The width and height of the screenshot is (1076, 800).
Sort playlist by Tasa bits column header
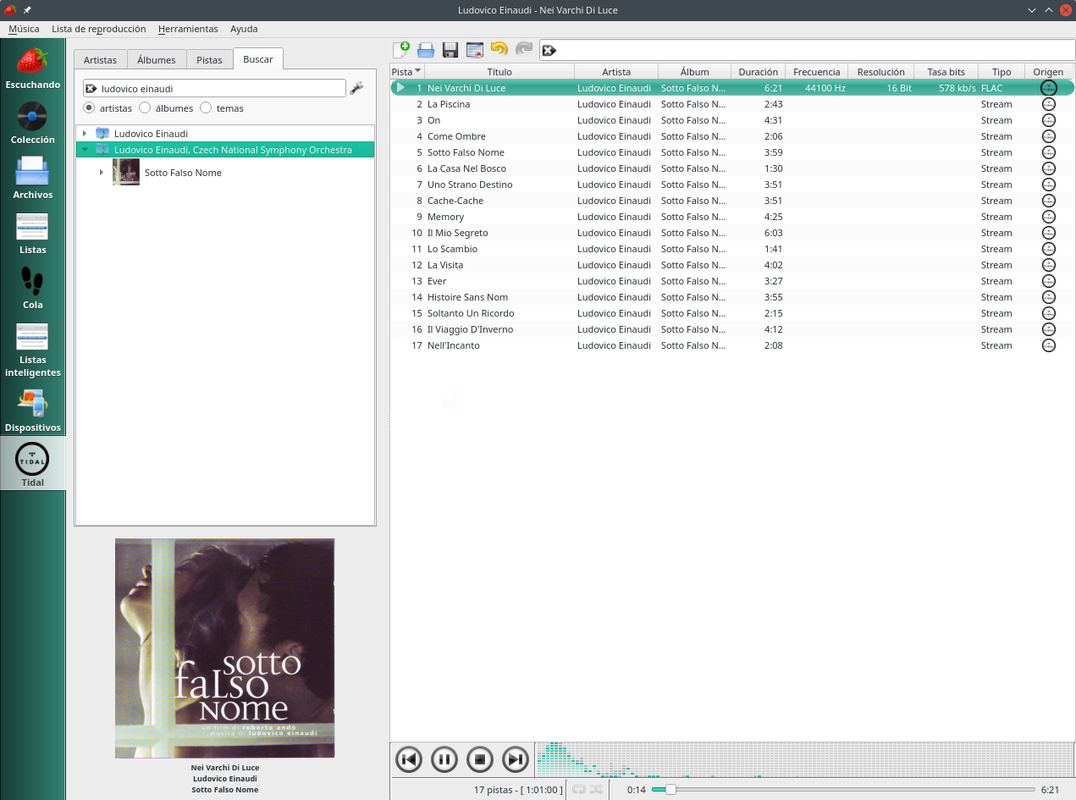click(946, 71)
